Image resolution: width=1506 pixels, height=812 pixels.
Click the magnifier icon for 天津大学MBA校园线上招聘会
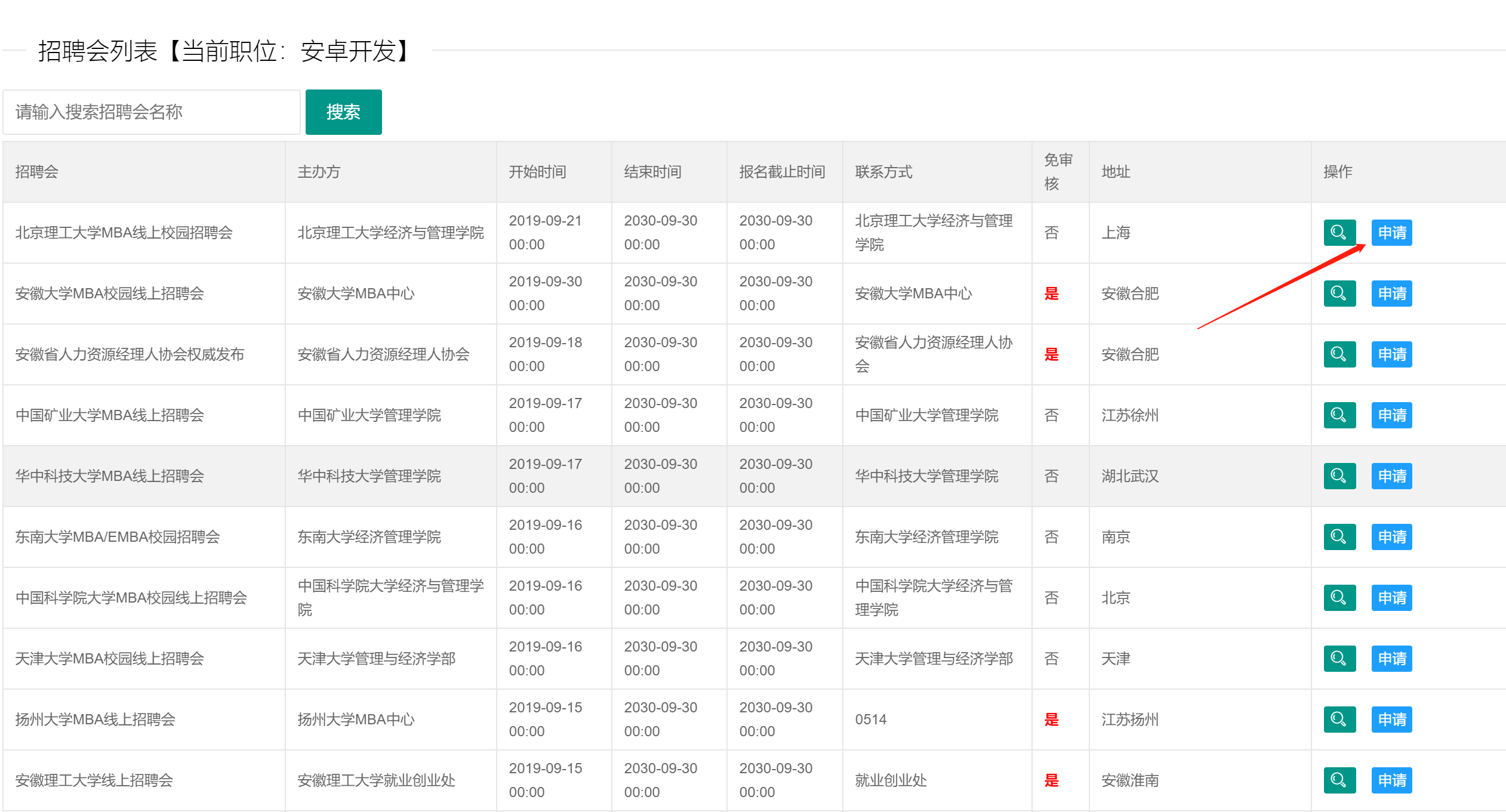pos(1339,659)
